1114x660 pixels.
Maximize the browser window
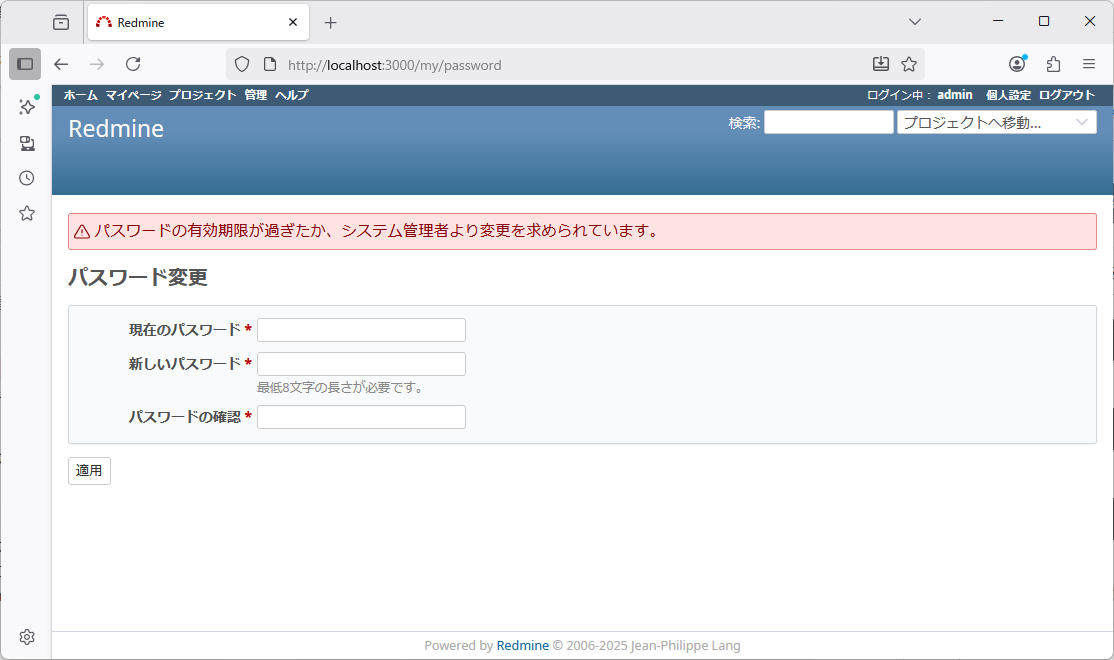click(1044, 21)
